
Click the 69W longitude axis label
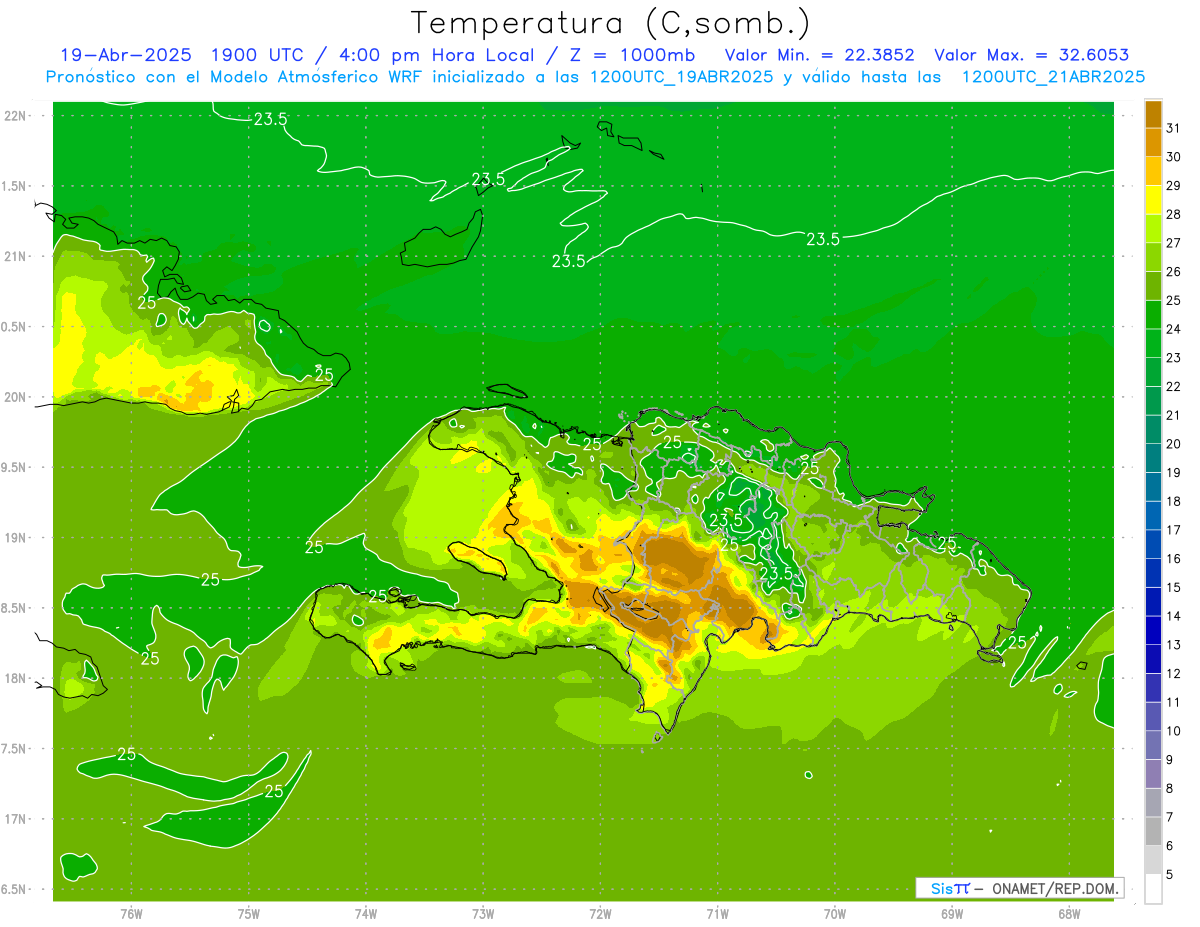coord(951,914)
